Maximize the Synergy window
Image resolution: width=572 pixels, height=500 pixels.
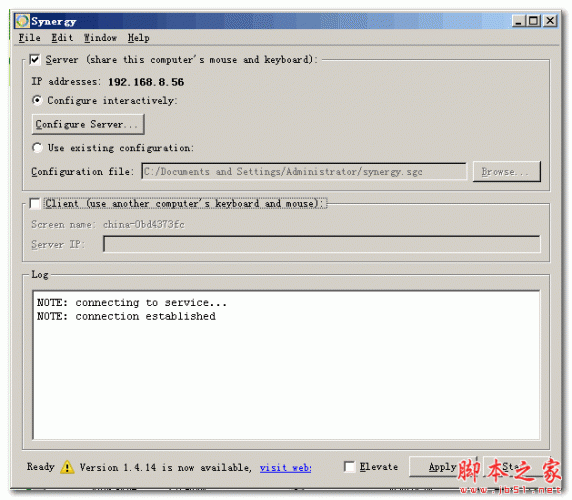point(533,21)
